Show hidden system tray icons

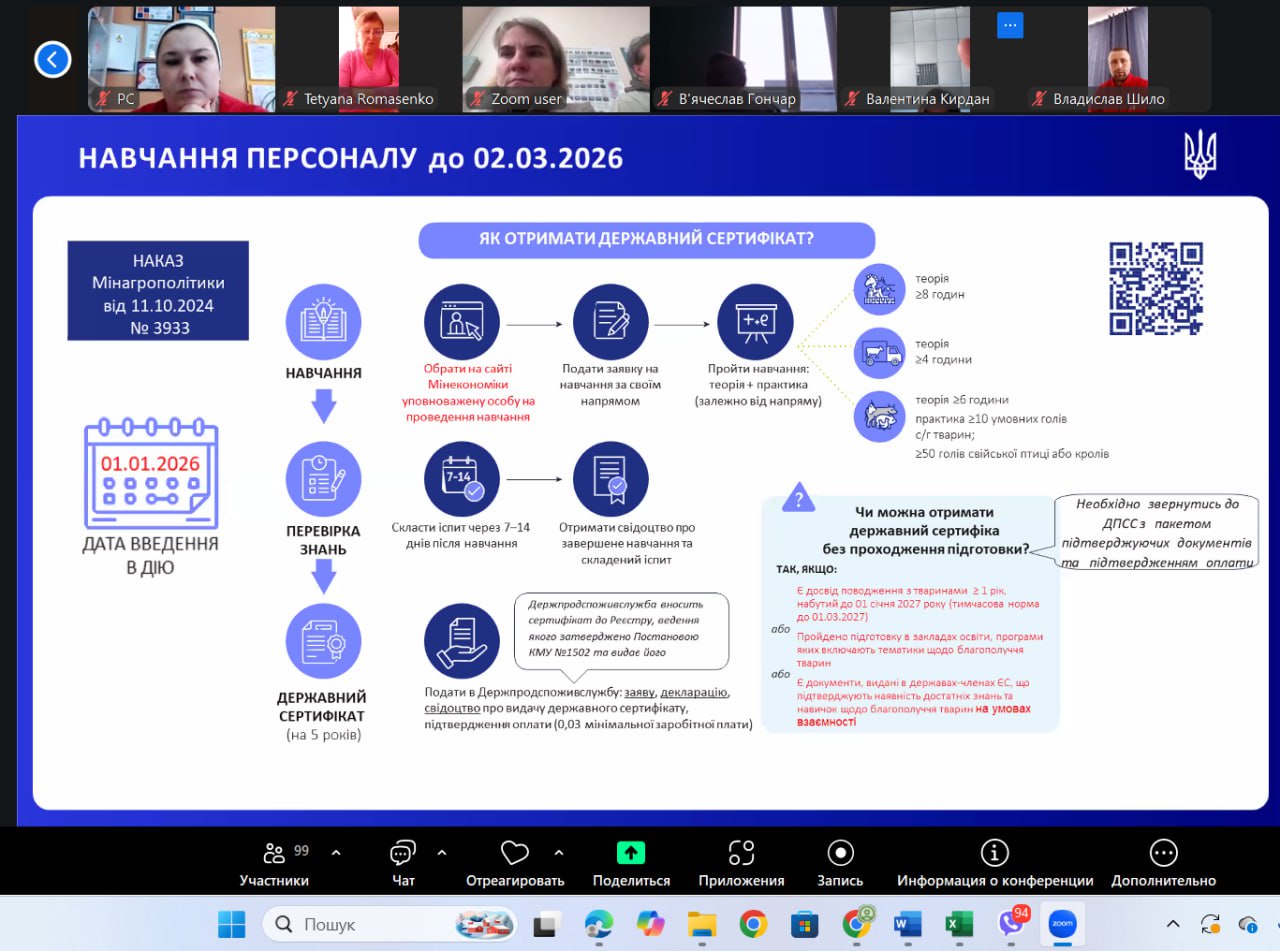click(1174, 924)
